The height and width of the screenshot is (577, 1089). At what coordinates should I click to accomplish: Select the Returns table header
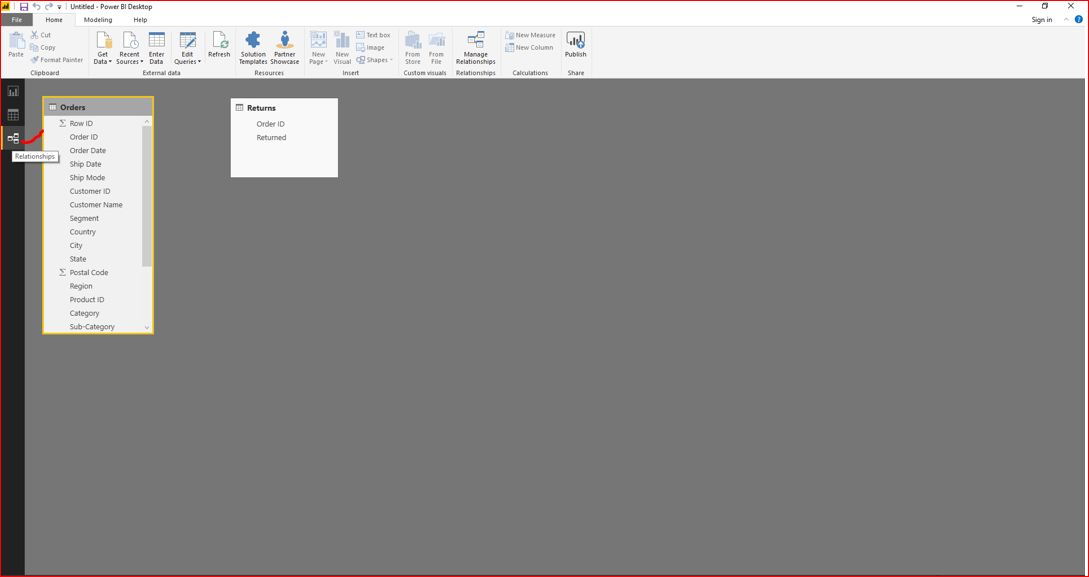284,108
